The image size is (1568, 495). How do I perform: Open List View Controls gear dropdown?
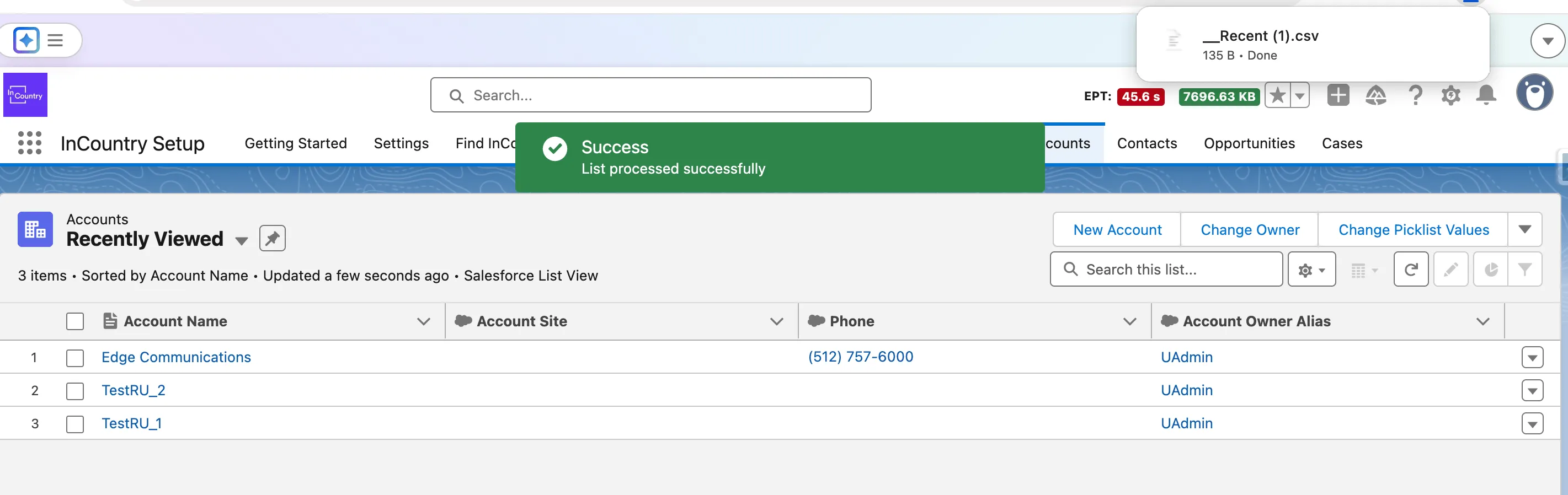pyautogui.click(x=1311, y=270)
